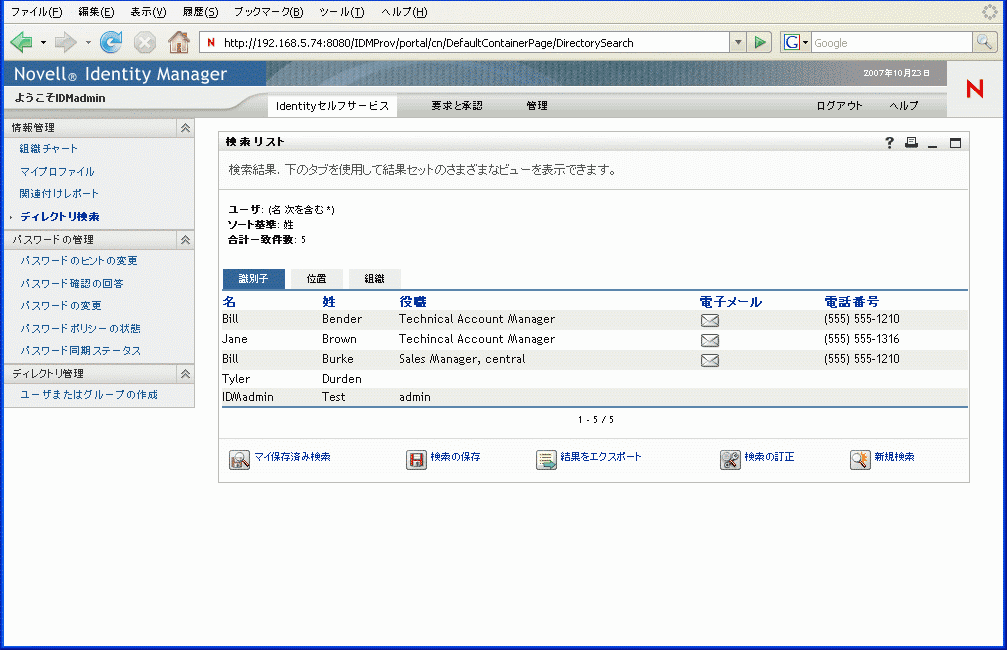Image resolution: width=1007 pixels, height=650 pixels.
Task: Open the address bar URL dropdown
Action: 738,42
